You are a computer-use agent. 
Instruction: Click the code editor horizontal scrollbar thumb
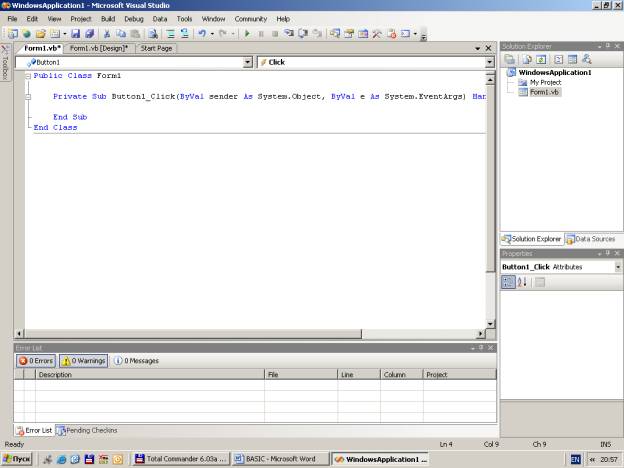point(193,333)
